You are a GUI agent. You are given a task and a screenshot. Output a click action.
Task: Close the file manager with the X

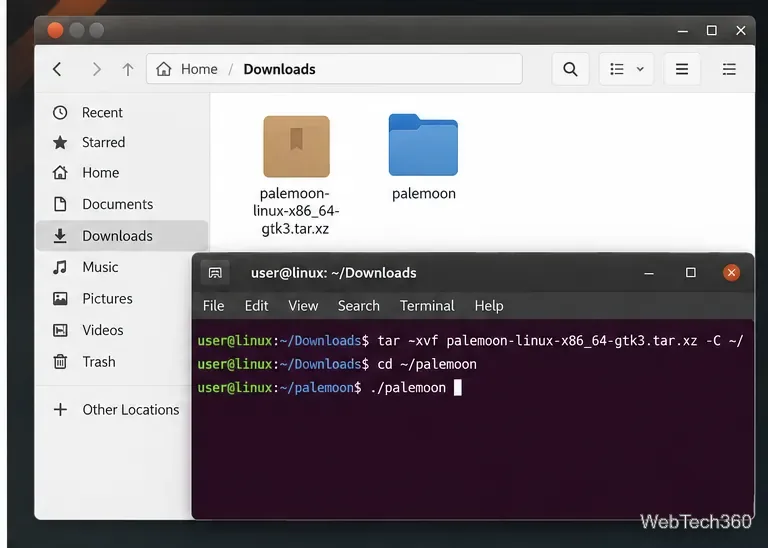pyautogui.click(x=741, y=30)
